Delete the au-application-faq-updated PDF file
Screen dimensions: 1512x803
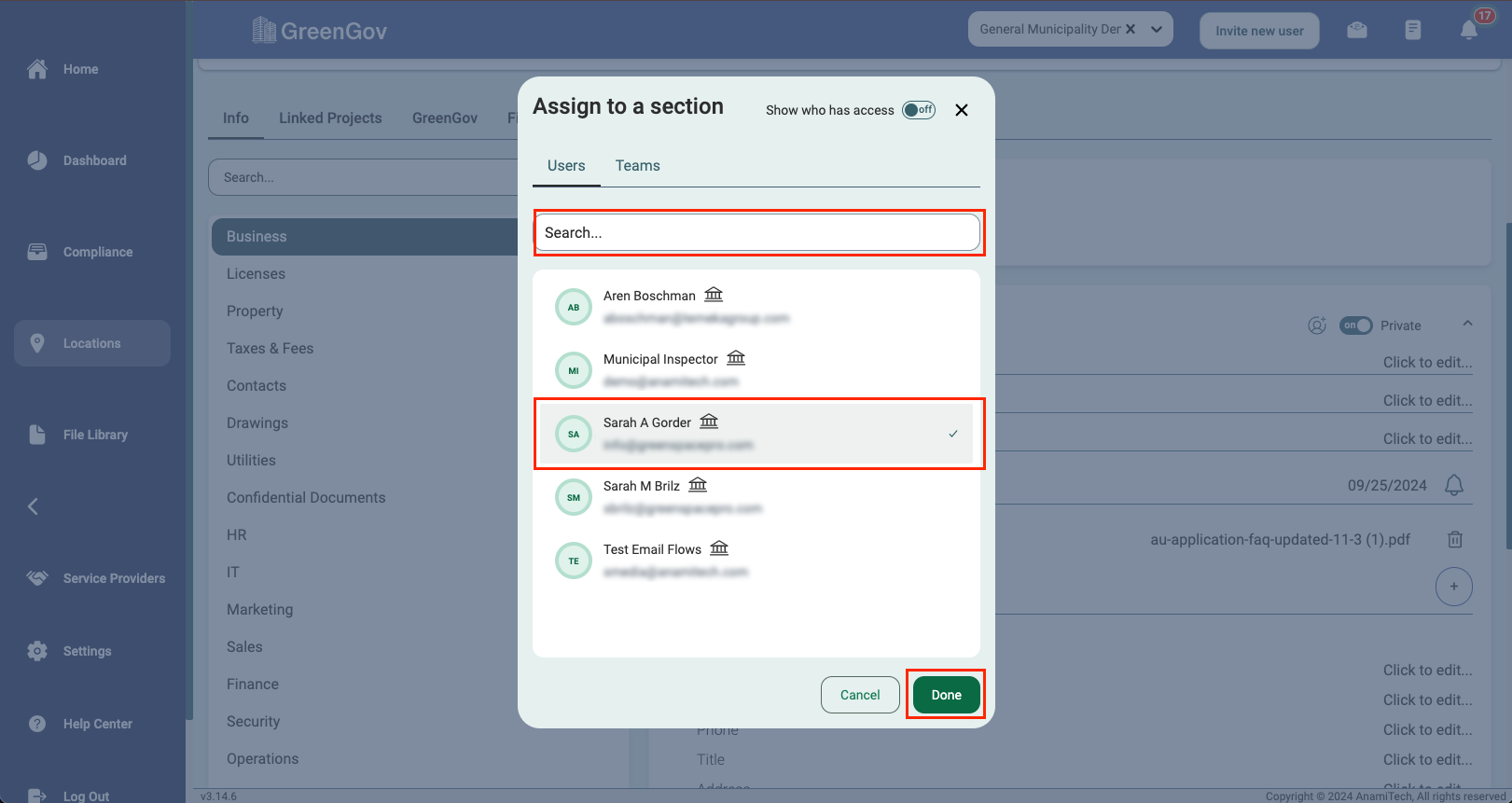pyautogui.click(x=1454, y=539)
